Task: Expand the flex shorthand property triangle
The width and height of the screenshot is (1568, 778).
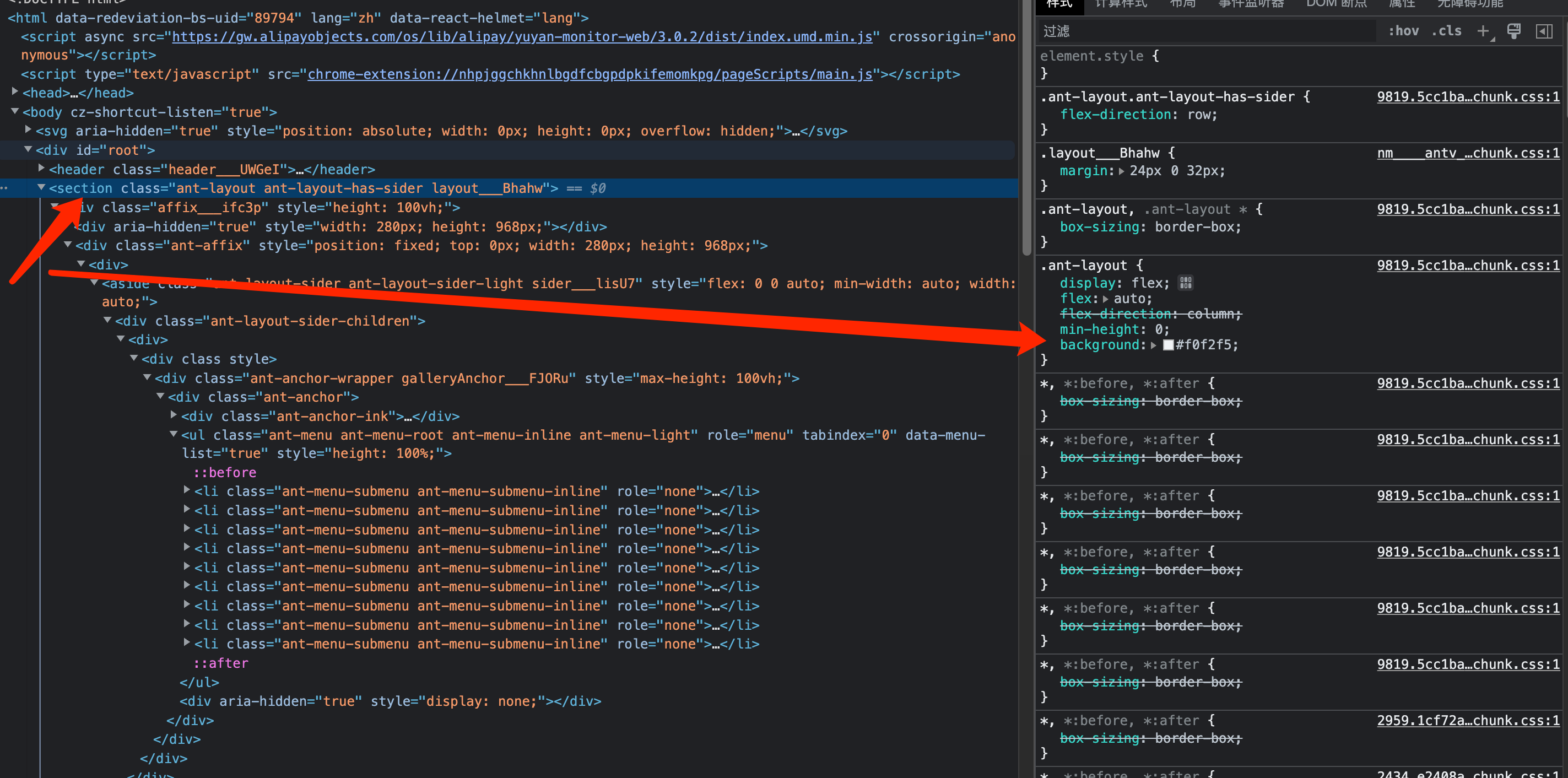Action: click(1105, 299)
